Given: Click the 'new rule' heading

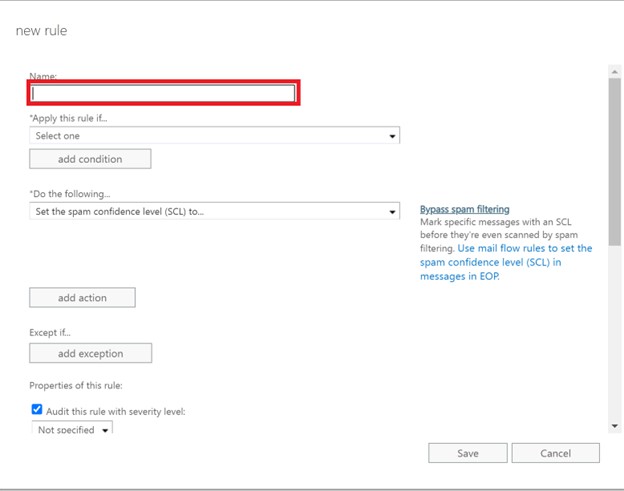Looking at the screenshot, I should pos(41,31).
